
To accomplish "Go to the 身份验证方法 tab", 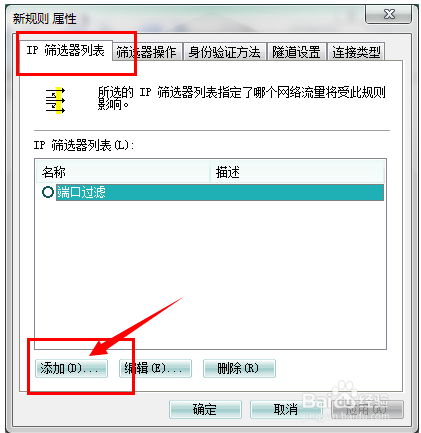I will tap(225, 52).
